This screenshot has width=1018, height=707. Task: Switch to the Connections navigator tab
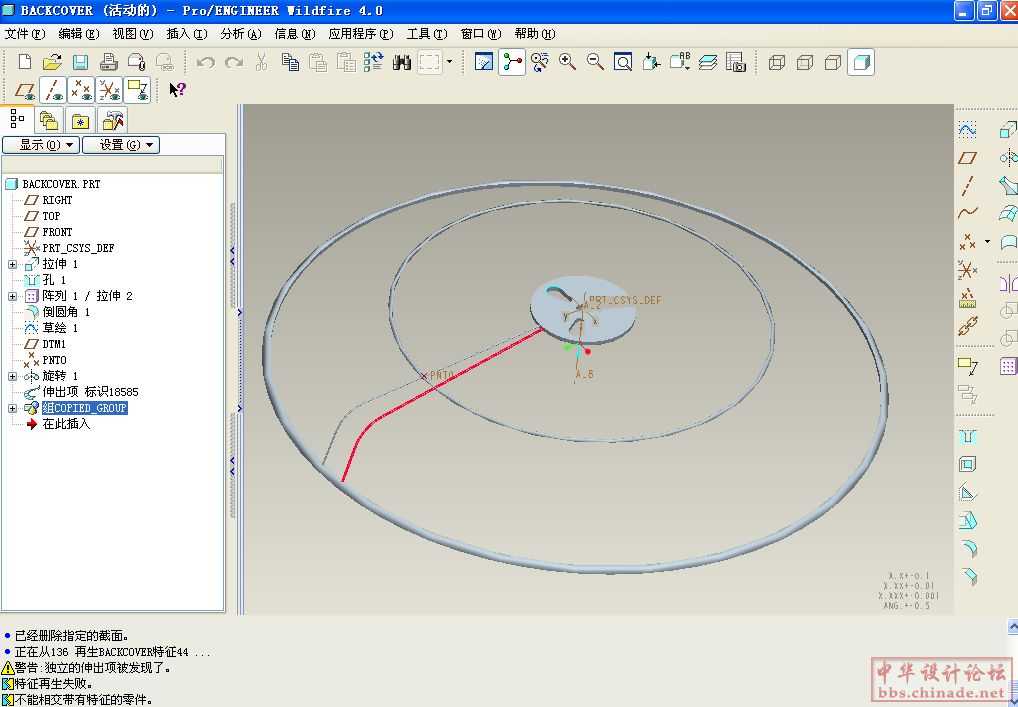point(113,121)
